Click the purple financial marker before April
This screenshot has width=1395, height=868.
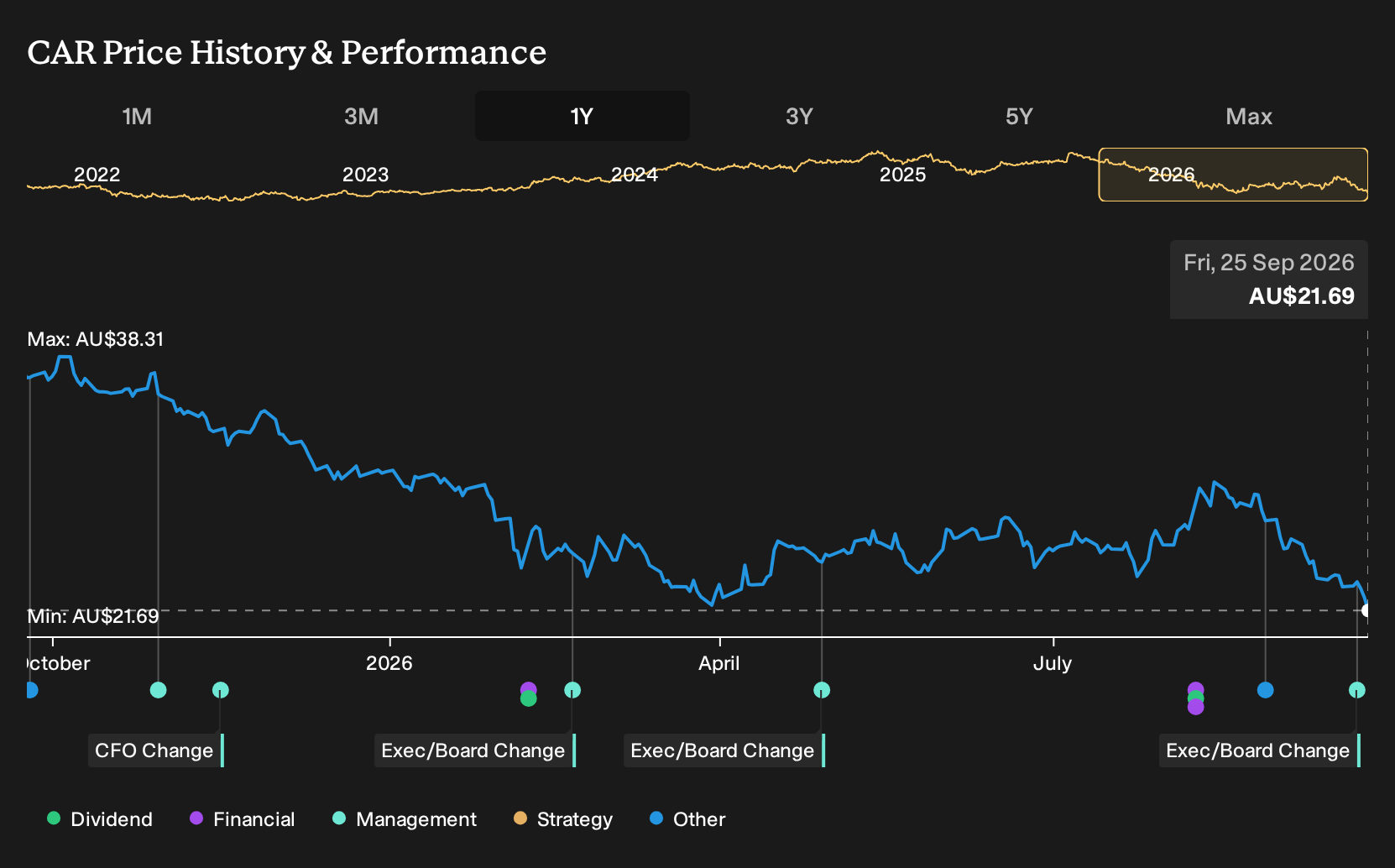coord(528,688)
